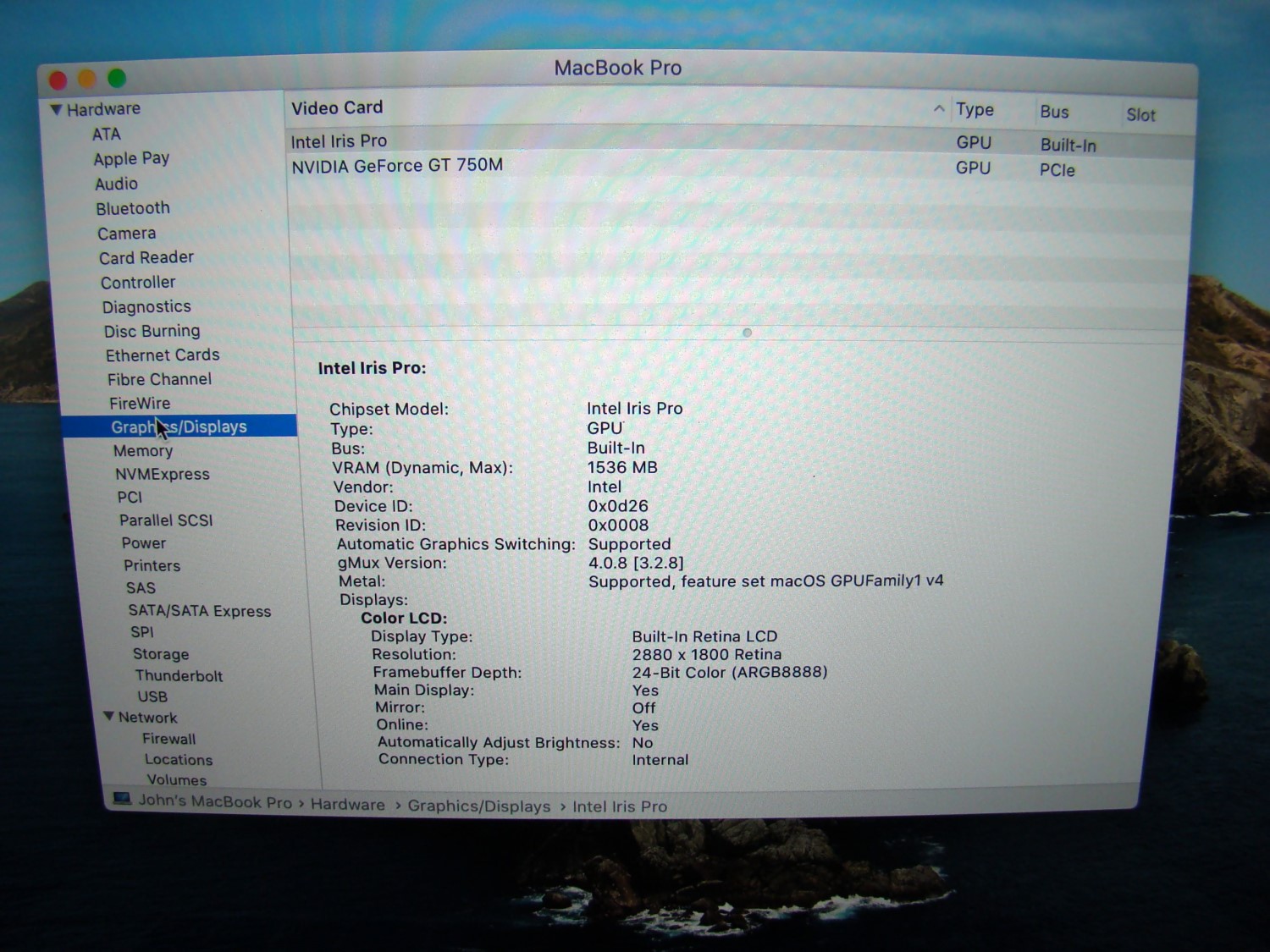Select NVIDIA GeForce GT 750M row
This screenshot has height=952, width=1270.
(397, 166)
